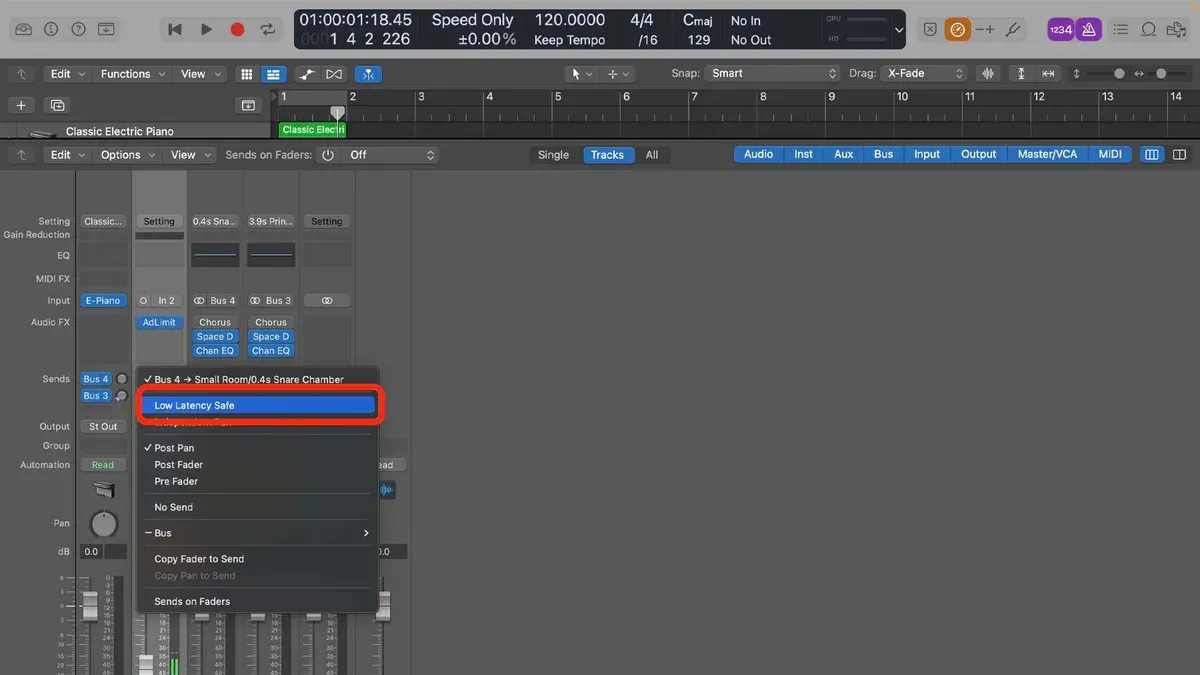Click the AdLimit audio effect slot
This screenshot has width=1200, height=675.
[x=159, y=322]
